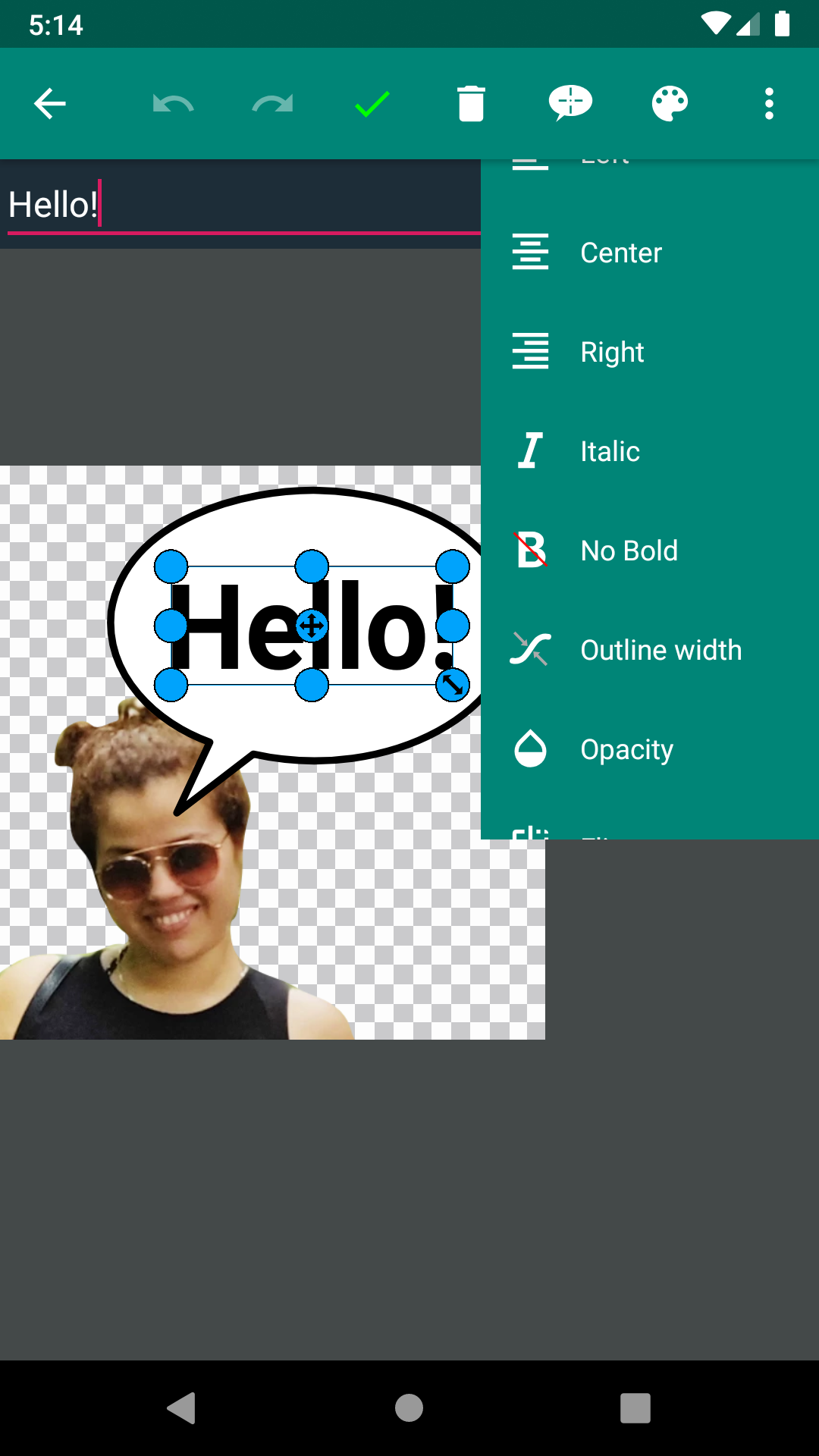Screen dimensions: 819x1456
Task: Undo the last edit
Action: coord(173,104)
